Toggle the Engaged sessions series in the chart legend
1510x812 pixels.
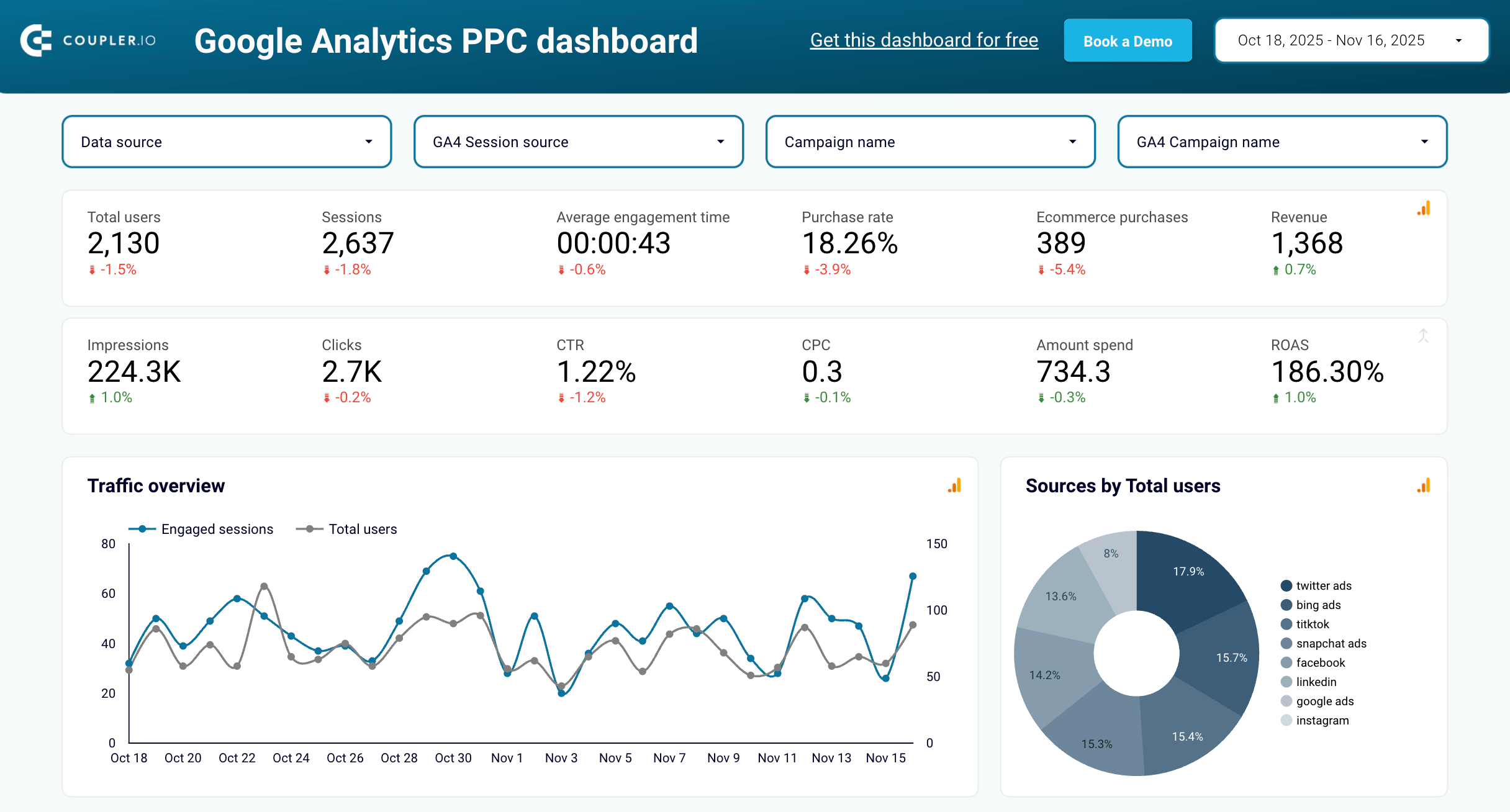[x=202, y=528]
